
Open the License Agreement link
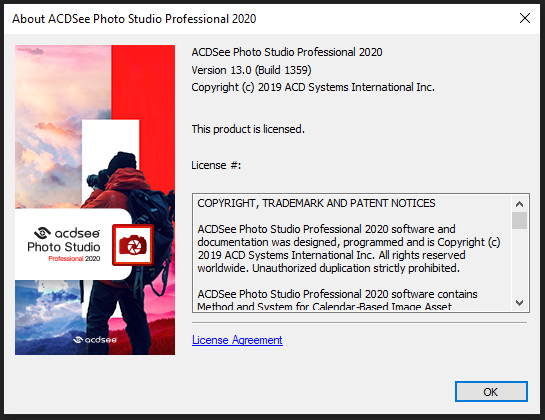tap(237, 340)
